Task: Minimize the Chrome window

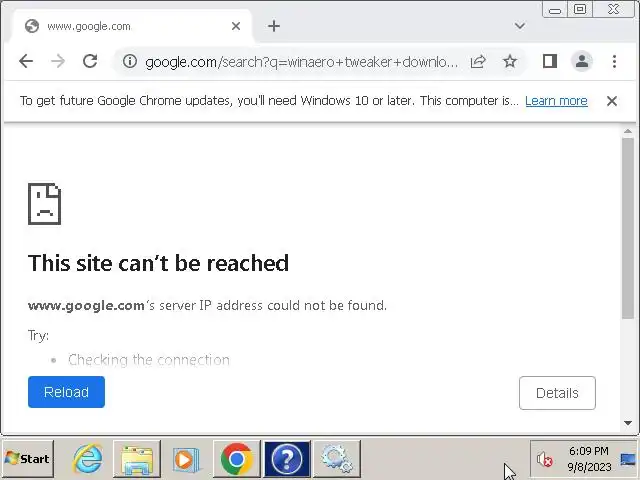Action: [x=555, y=10]
